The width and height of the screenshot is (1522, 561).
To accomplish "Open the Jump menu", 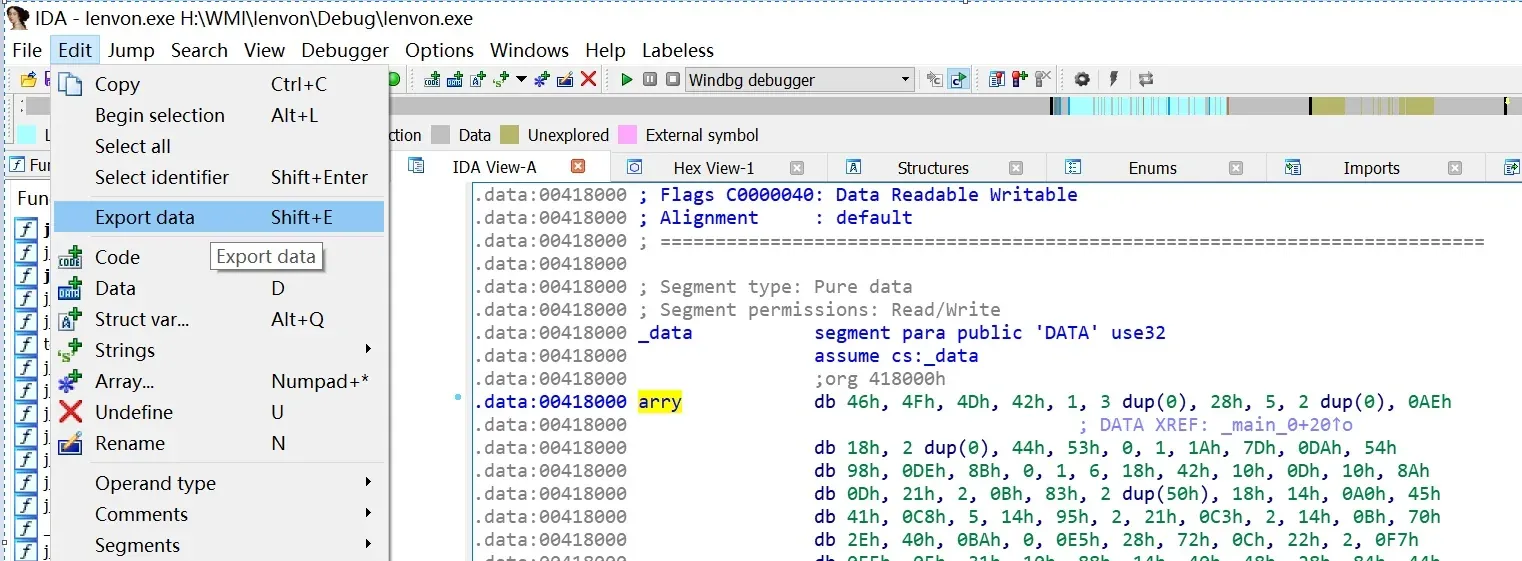I will (x=131, y=50).
